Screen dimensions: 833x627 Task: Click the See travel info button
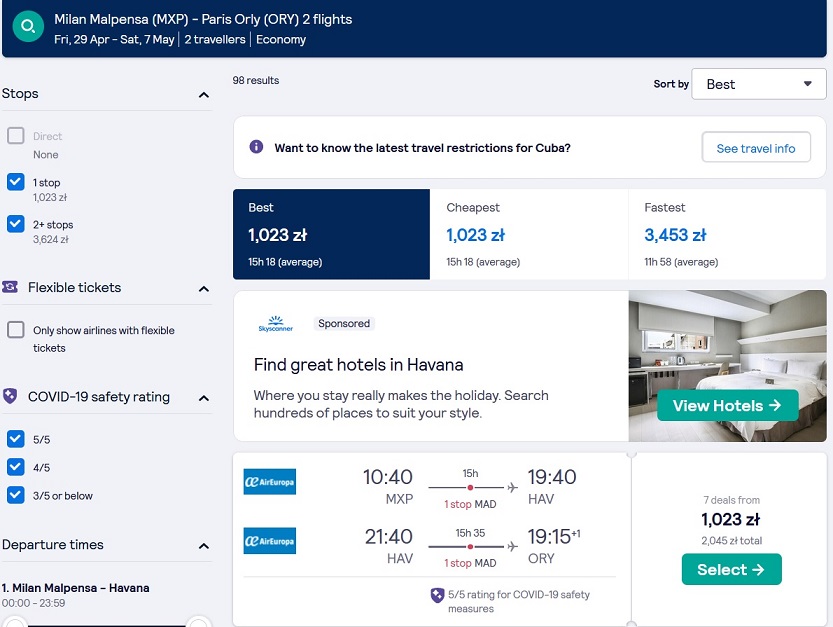point(755,148)
